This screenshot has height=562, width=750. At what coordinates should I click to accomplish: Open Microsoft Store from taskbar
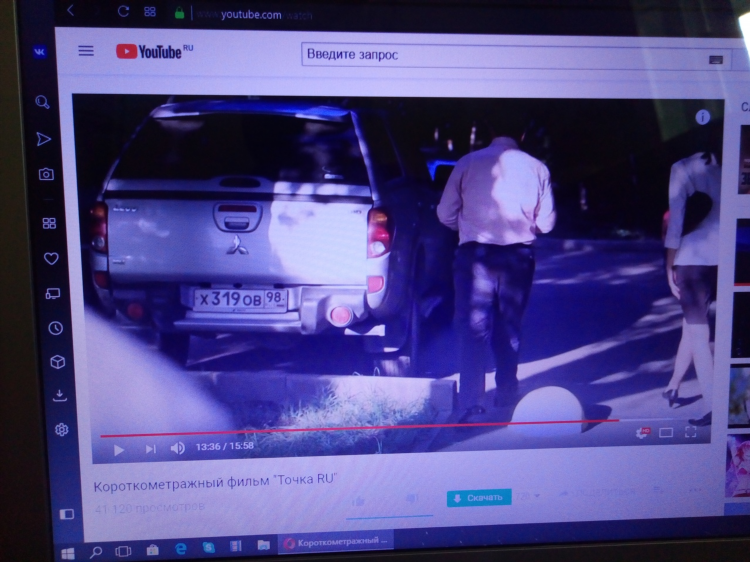click(x=153, y=550)
